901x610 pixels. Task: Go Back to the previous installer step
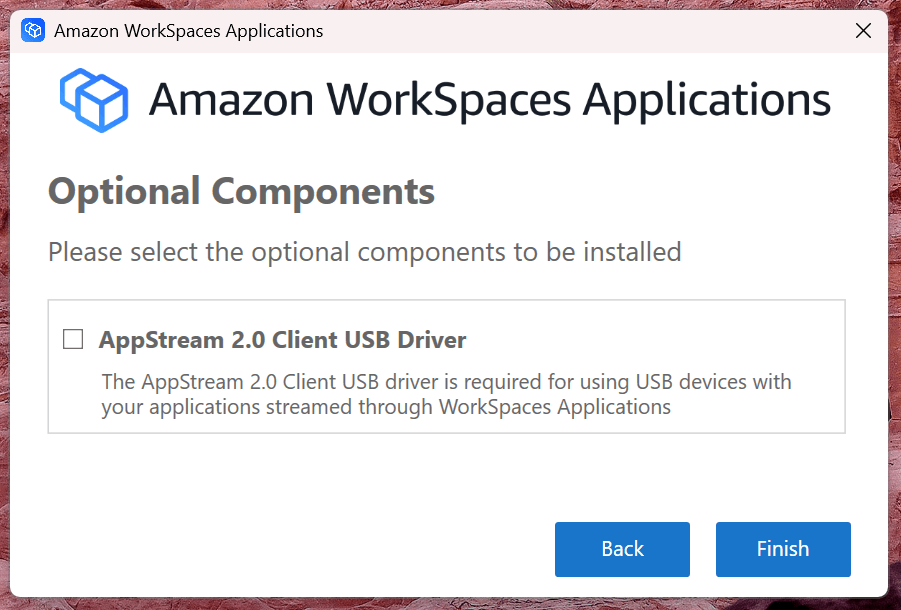(x=622, y=549)
